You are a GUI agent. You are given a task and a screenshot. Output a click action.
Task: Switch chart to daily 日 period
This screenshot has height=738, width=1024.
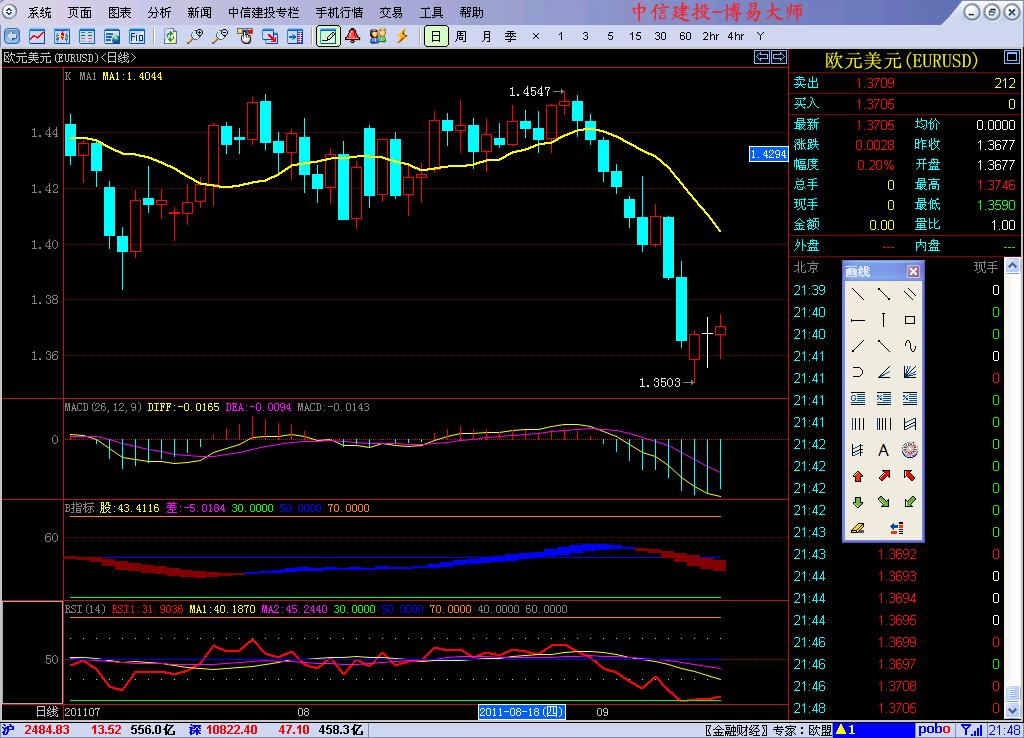[x=435, y=36]
